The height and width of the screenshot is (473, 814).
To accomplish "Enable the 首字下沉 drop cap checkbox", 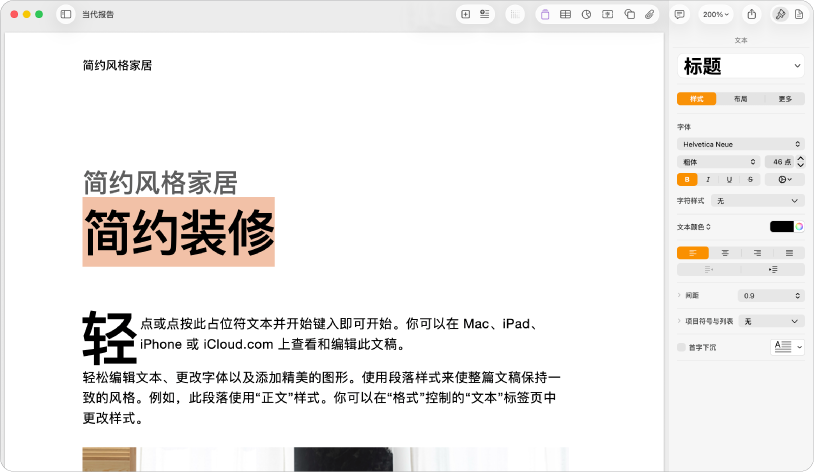I will pos(681,347).
